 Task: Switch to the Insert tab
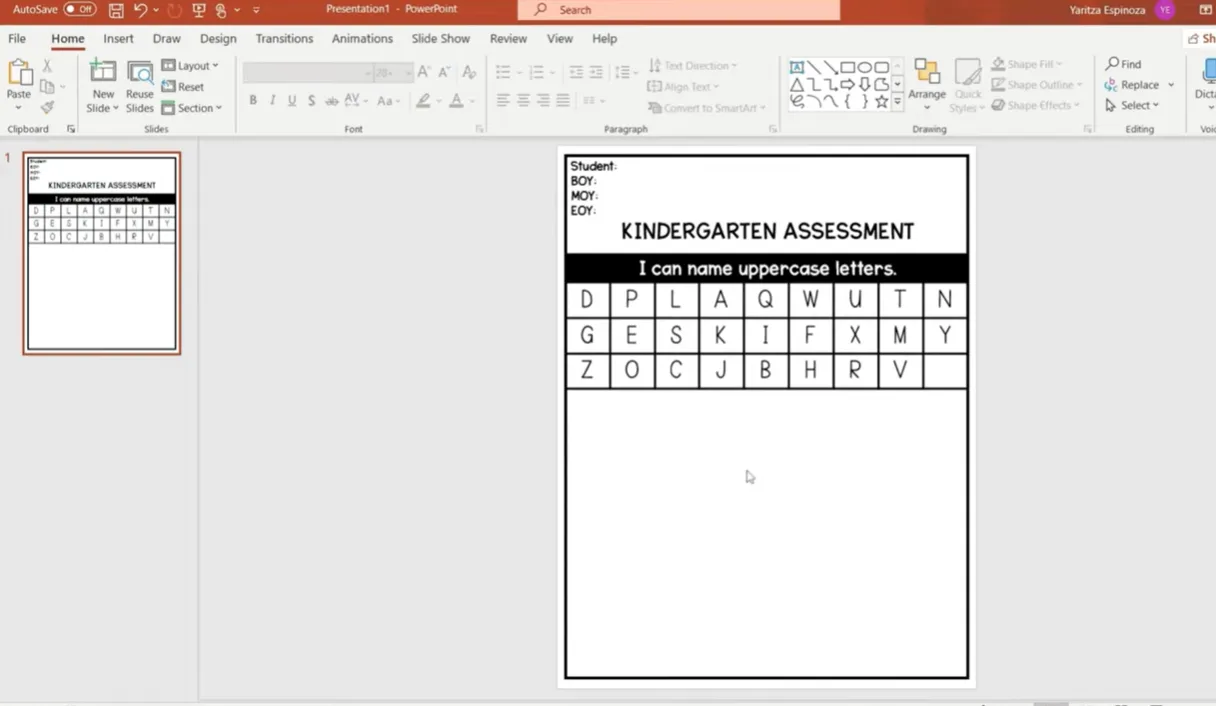click(118, 39)
